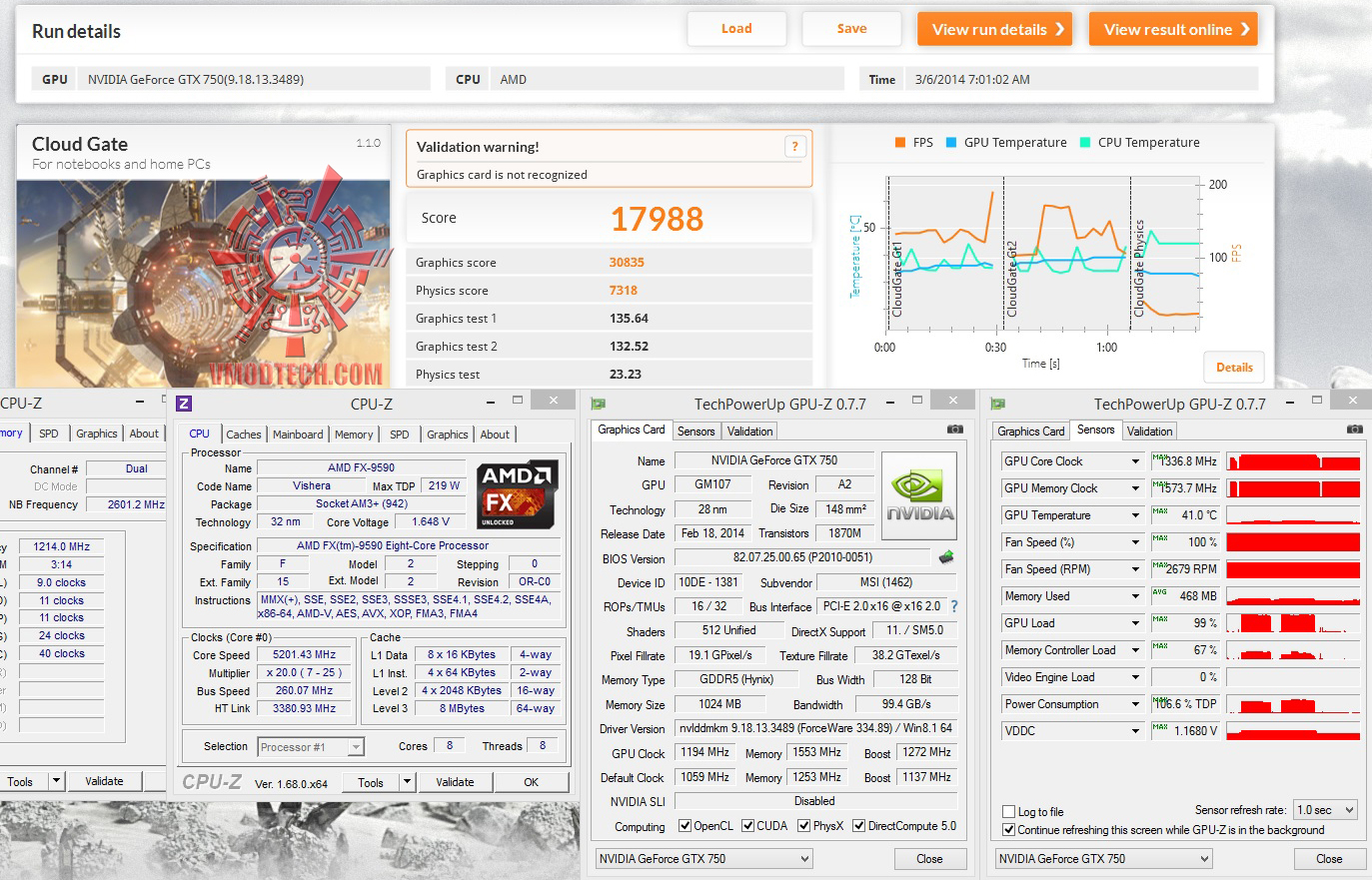
Task: Open the Power Consumption sensor dropdown
Action: coord(1135,704)
